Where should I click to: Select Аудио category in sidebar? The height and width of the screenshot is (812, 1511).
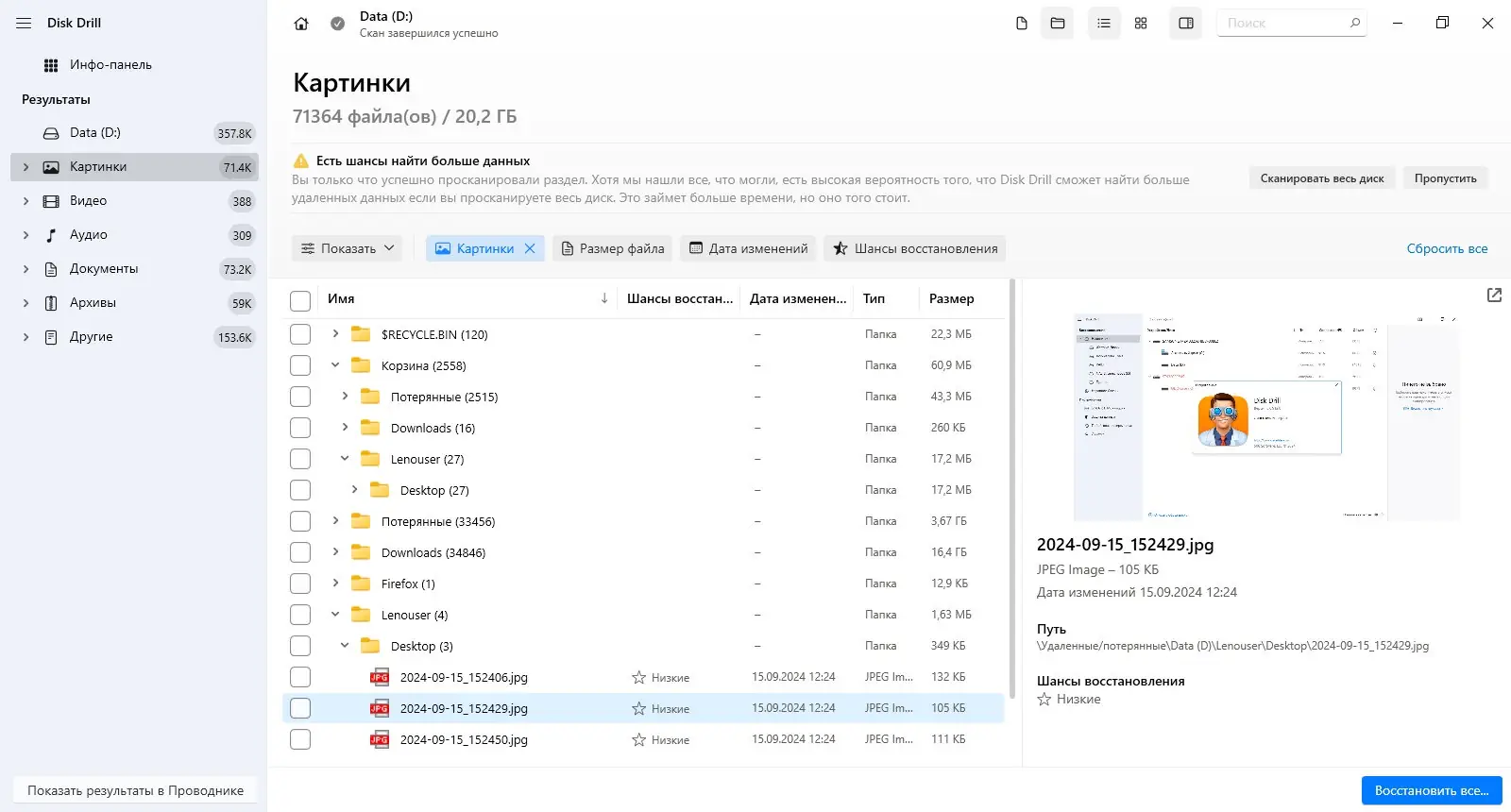point(134,235)
